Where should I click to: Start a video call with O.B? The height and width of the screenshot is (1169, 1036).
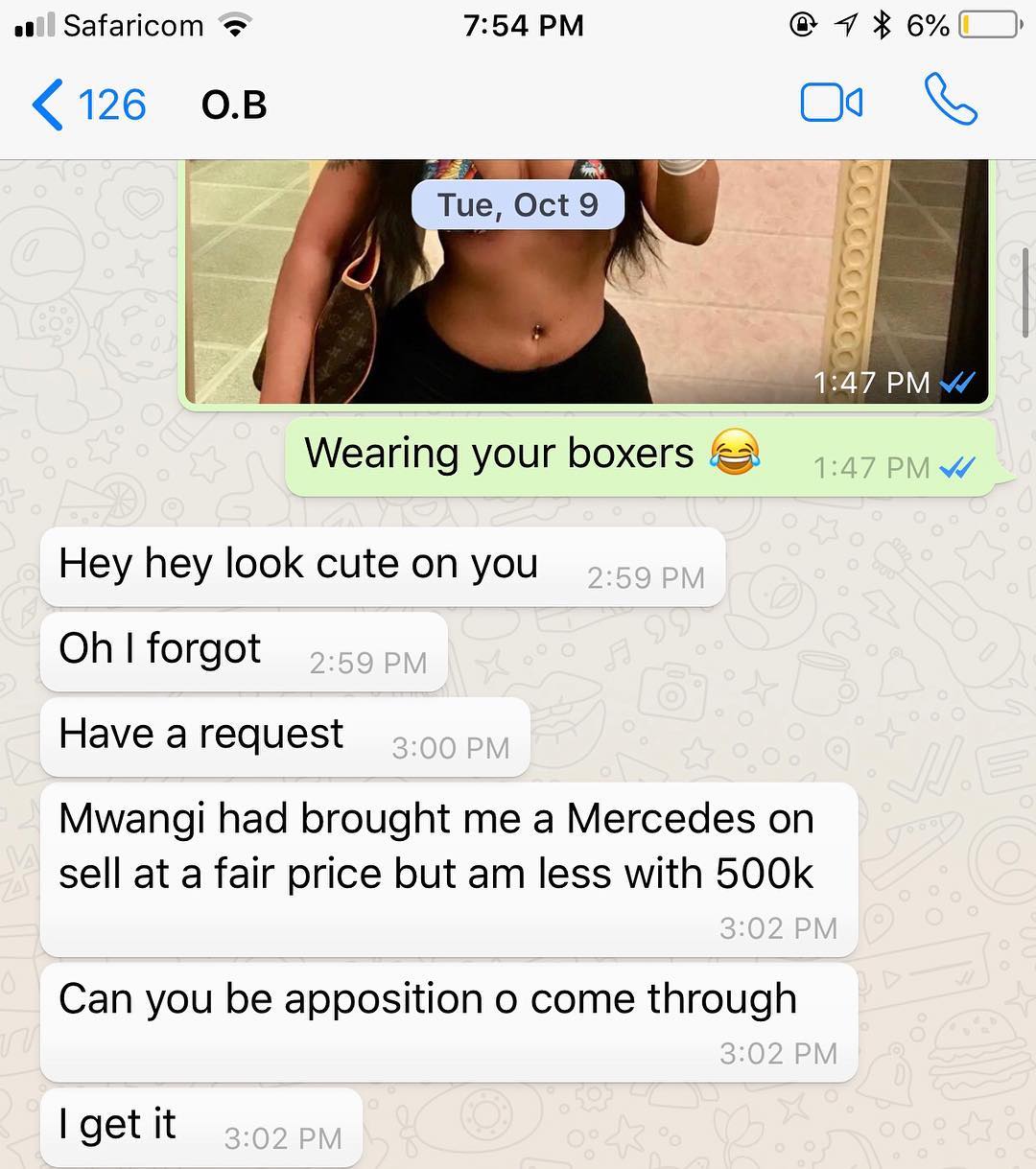(x=831, y=104)
